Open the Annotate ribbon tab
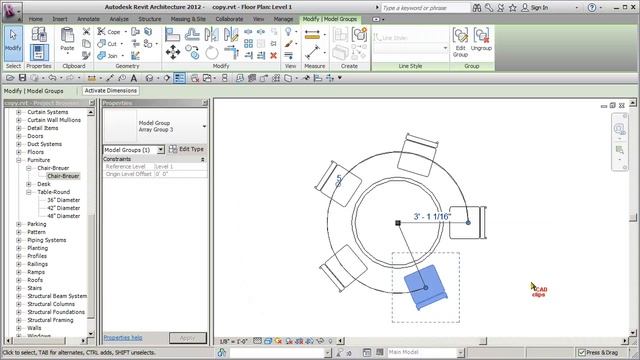 [88, 19]
